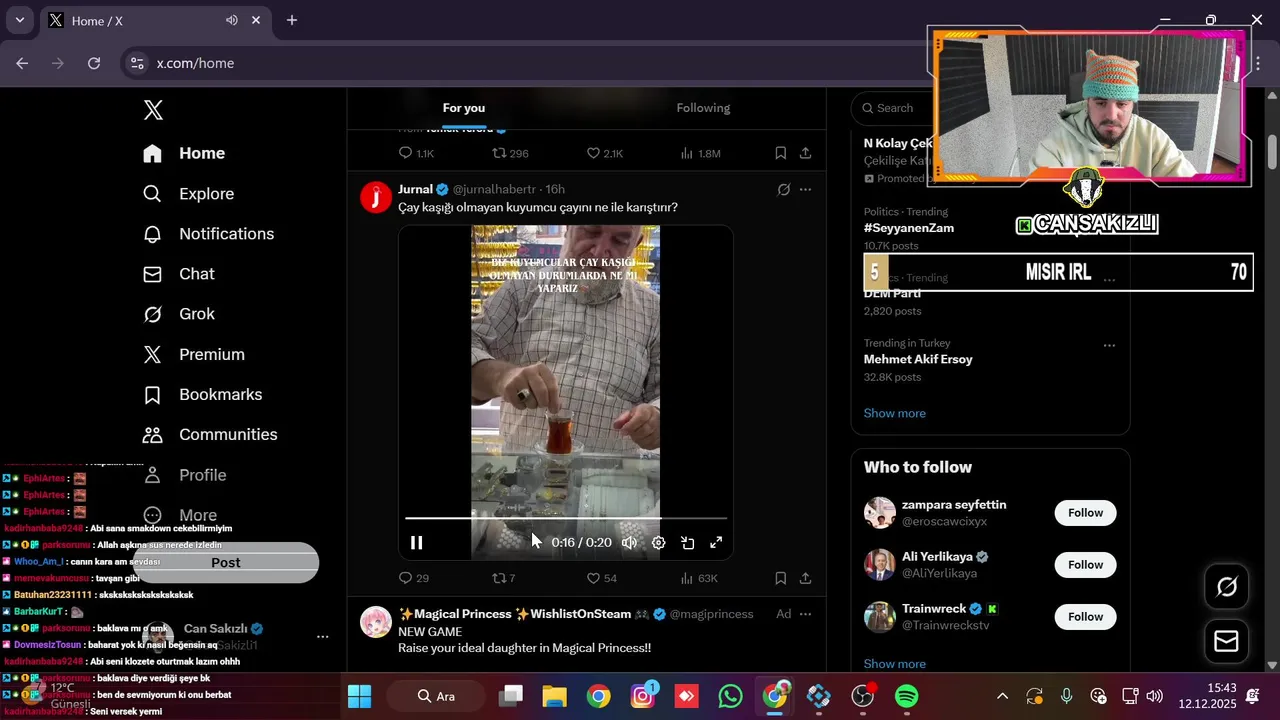Click the Search input field
Viewport: 1280px width, 720px height.
[x=894, y=108]
